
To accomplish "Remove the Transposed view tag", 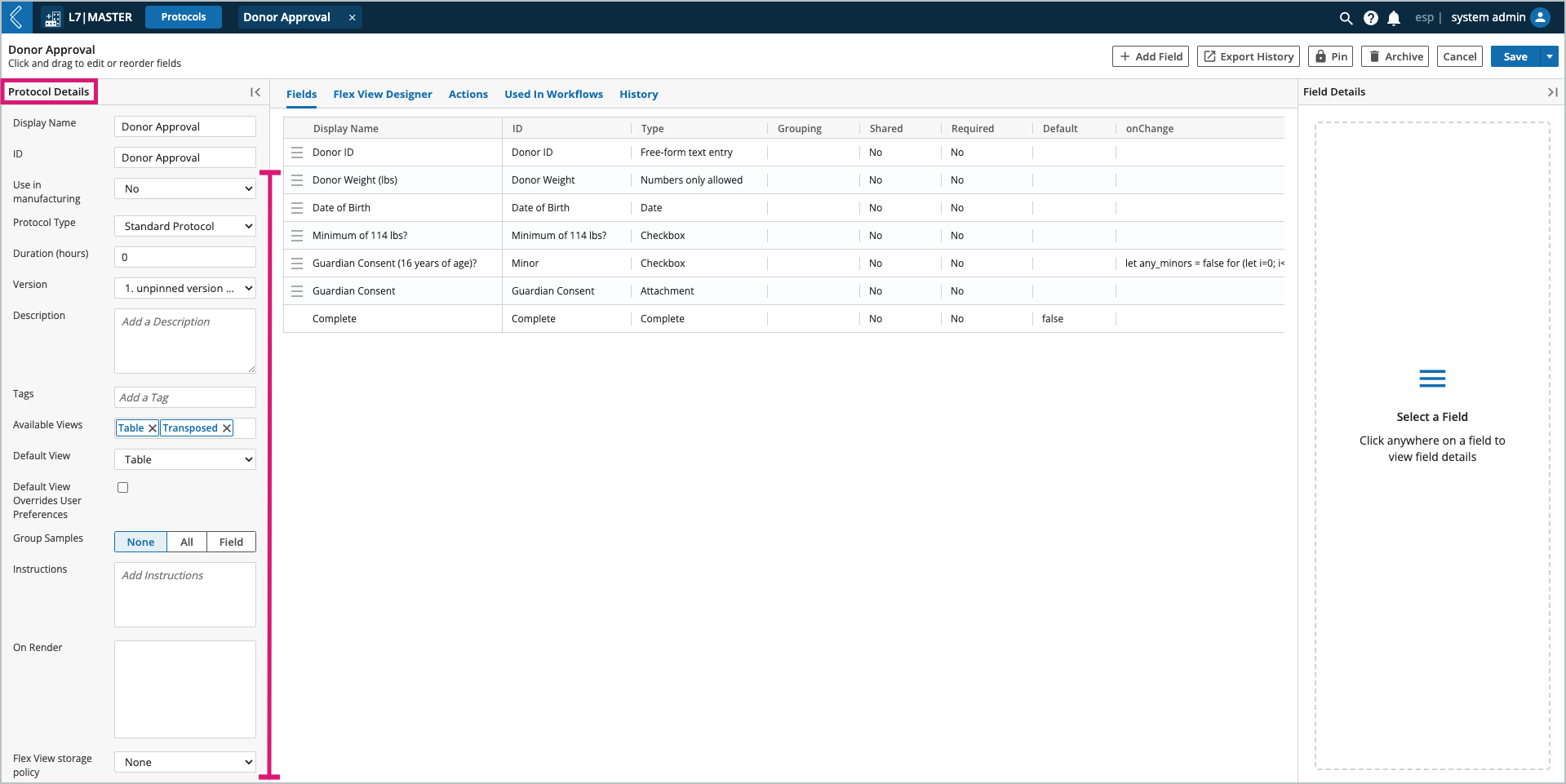I will [227, 428].
